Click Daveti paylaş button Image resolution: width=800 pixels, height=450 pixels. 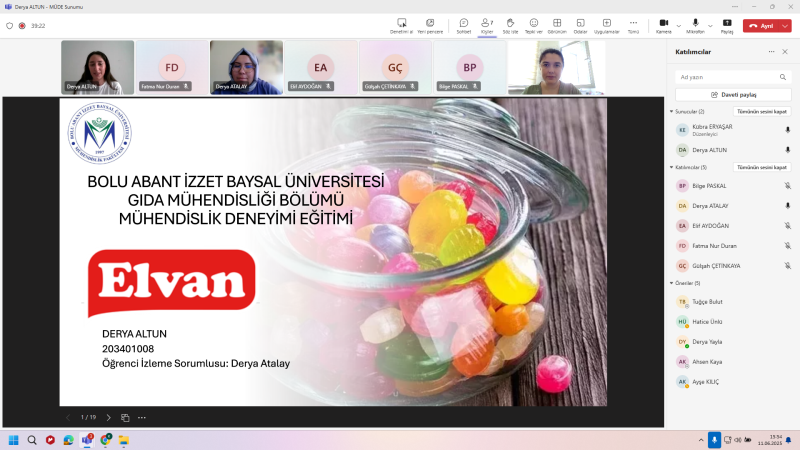(733, 94)
